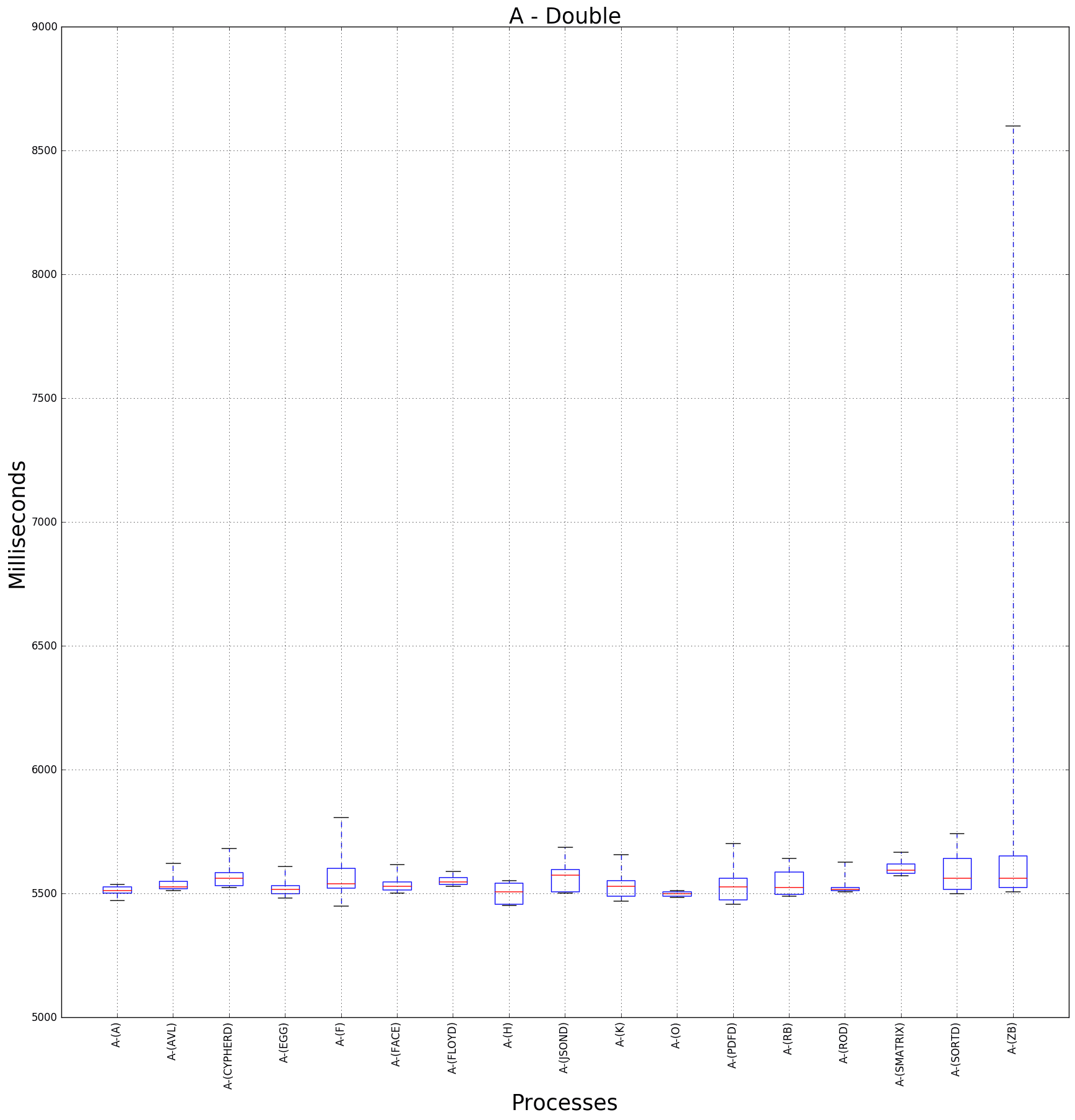Click the box plot for A-(CYPHERD)
This screenshot has width=1075, height=1120.
229,879
